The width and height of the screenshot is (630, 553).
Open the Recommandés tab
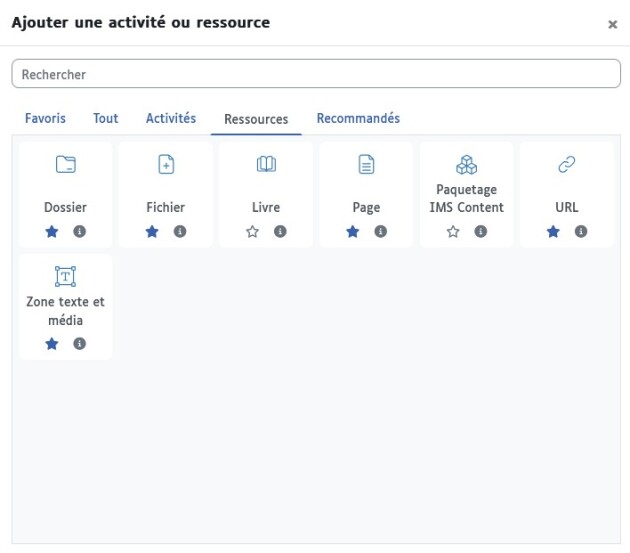click(x=358, y=118)
